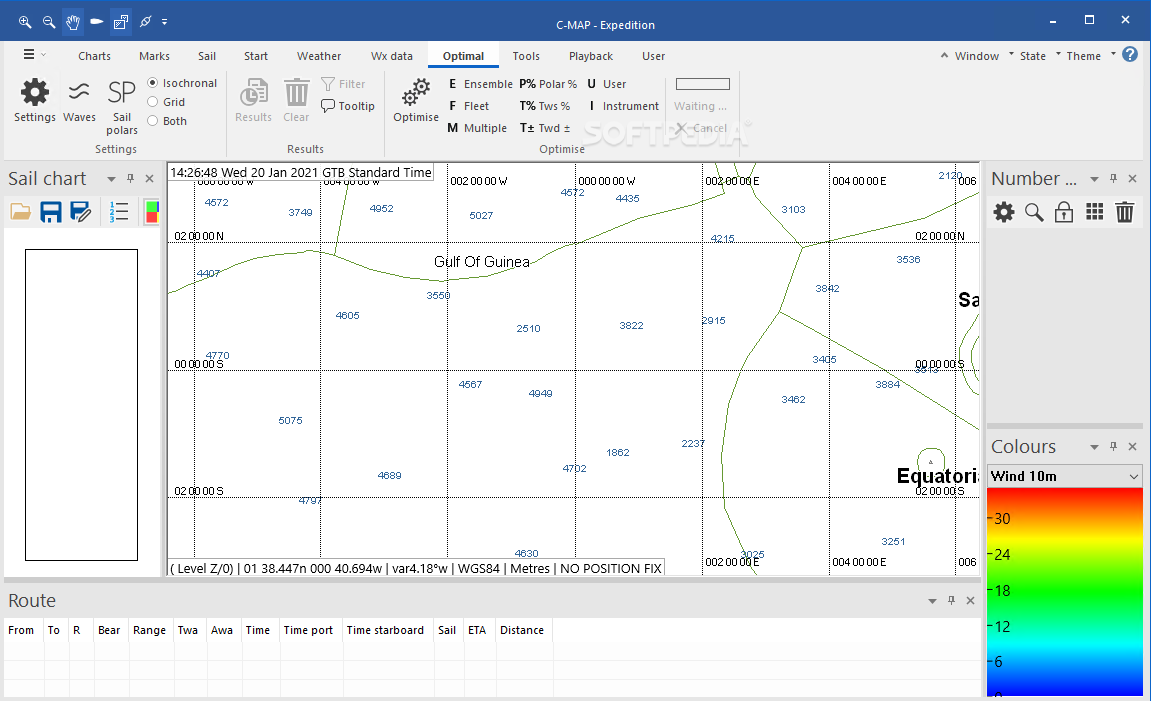Click grid icon in Number panel

tap(1094, 212)
